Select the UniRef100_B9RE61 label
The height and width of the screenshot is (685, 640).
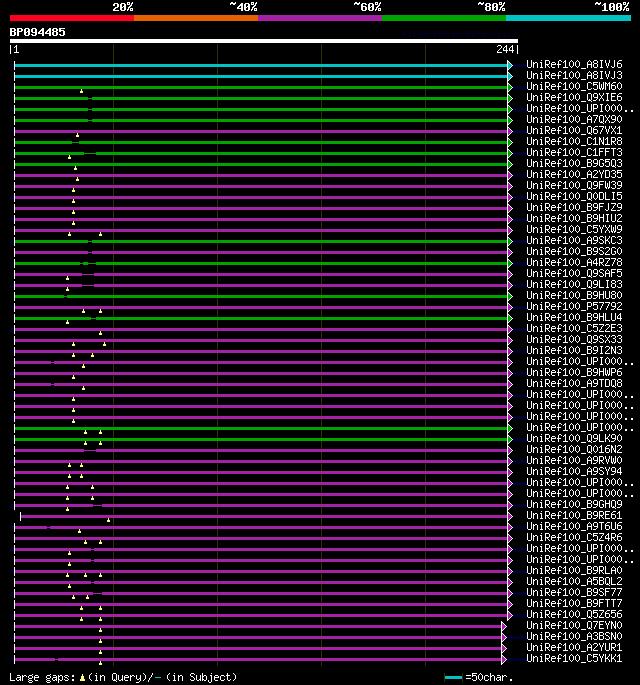(x=574, y=515)
